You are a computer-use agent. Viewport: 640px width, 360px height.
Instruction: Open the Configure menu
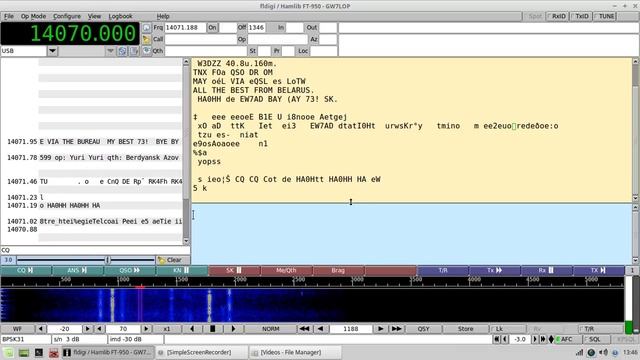[x=67, y=16]
